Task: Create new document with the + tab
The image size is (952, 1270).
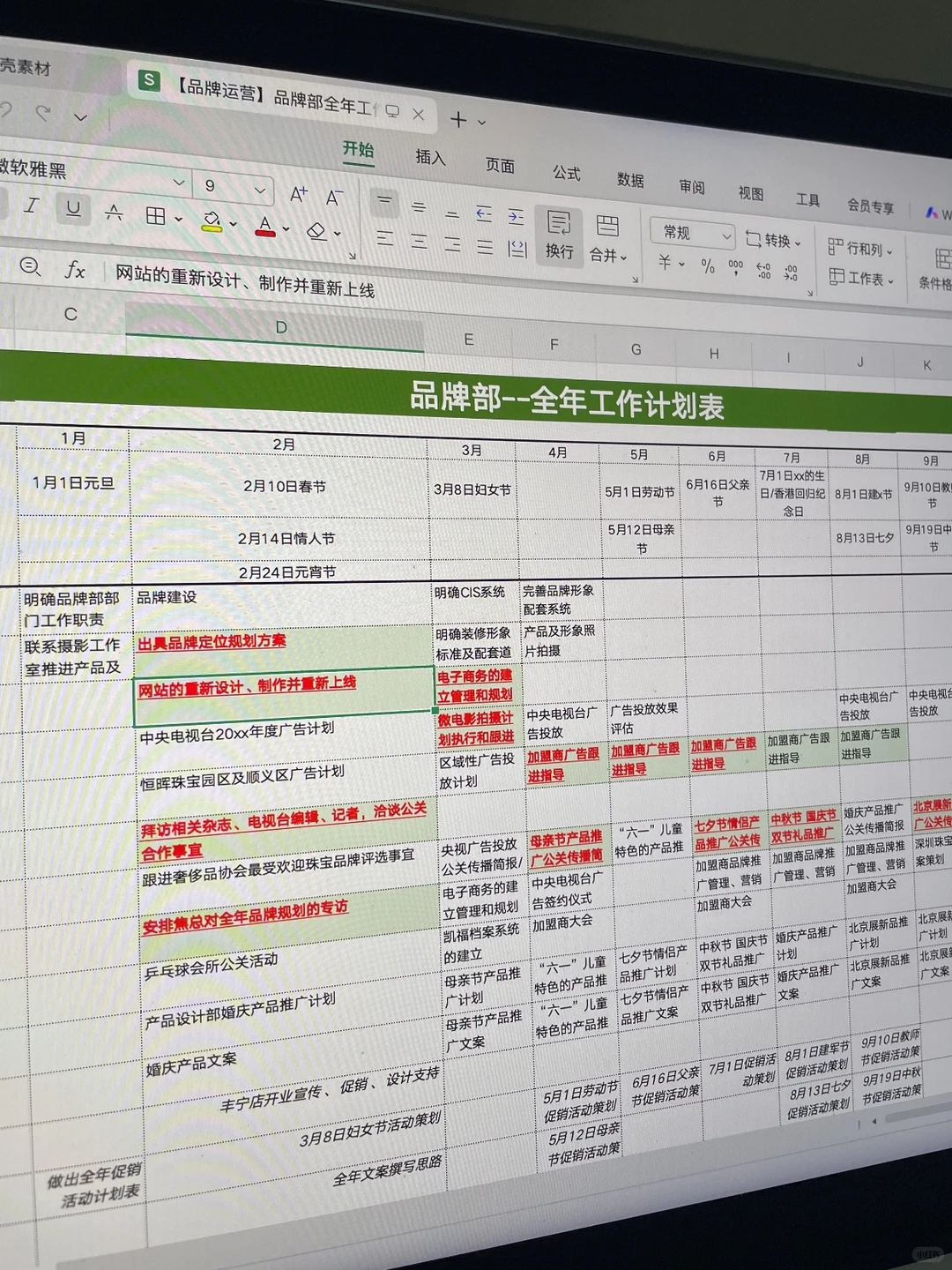Action: 458,121
